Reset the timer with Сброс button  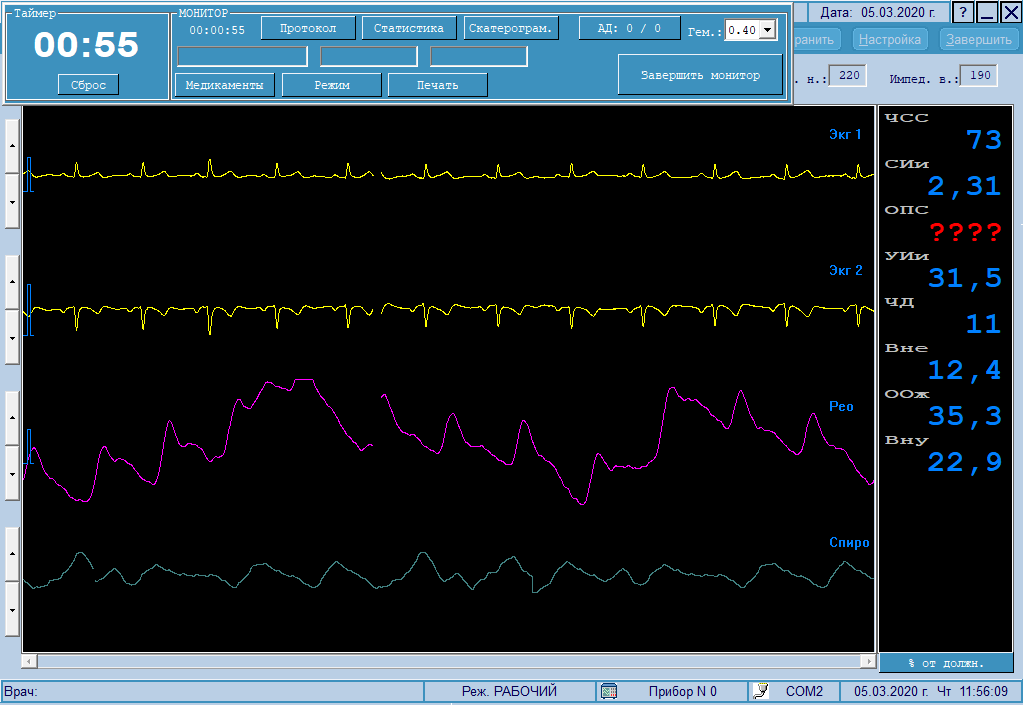click(88, 85)
